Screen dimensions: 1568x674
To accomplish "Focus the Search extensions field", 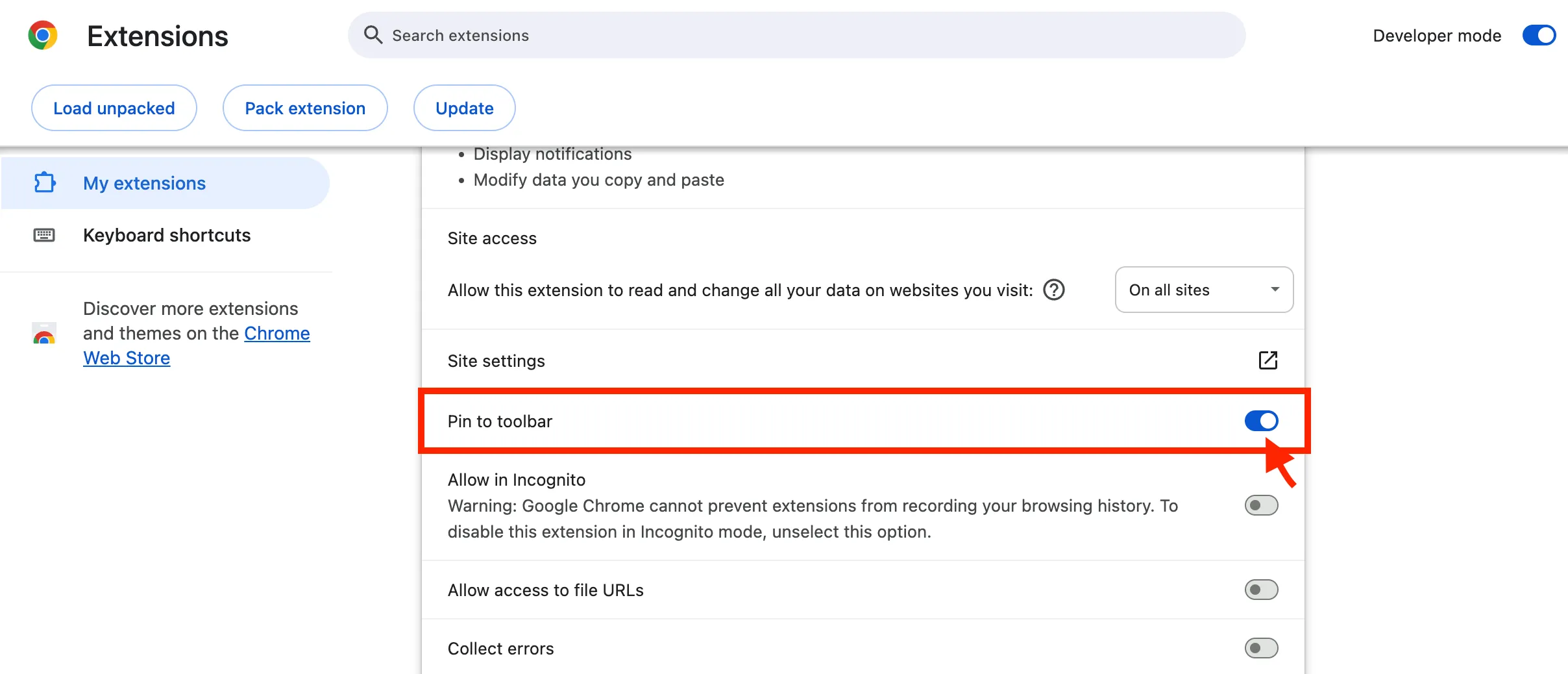I will tap(796, 35).
